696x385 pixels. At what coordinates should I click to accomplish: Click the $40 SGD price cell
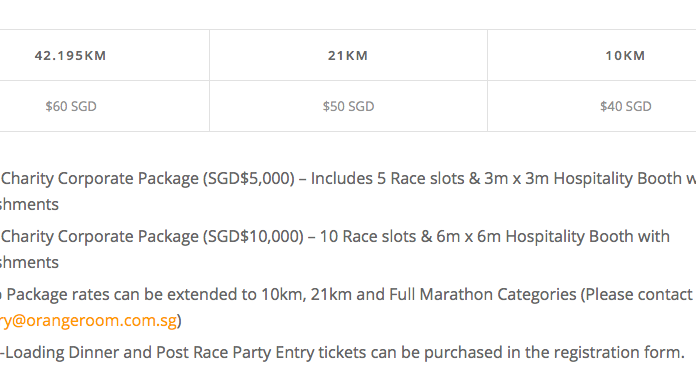click(x=626, y=106)
